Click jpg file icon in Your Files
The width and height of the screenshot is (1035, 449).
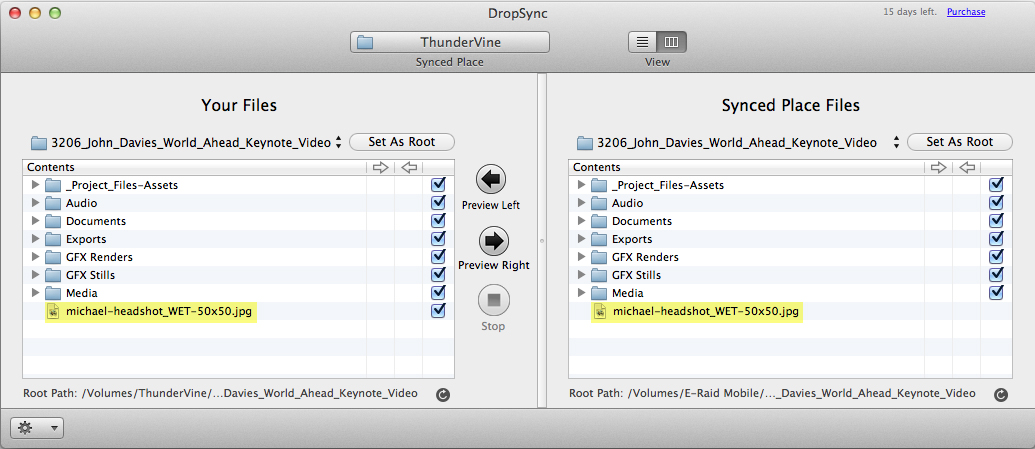[53, 311]
